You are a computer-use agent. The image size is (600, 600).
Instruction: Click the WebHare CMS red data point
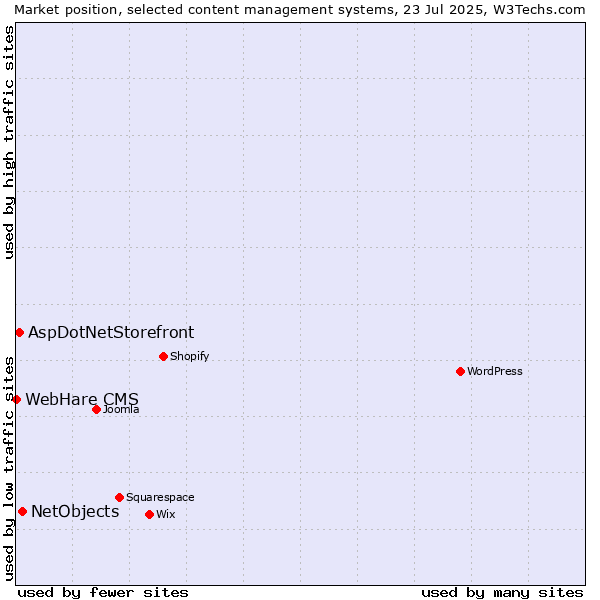point(16,400)
